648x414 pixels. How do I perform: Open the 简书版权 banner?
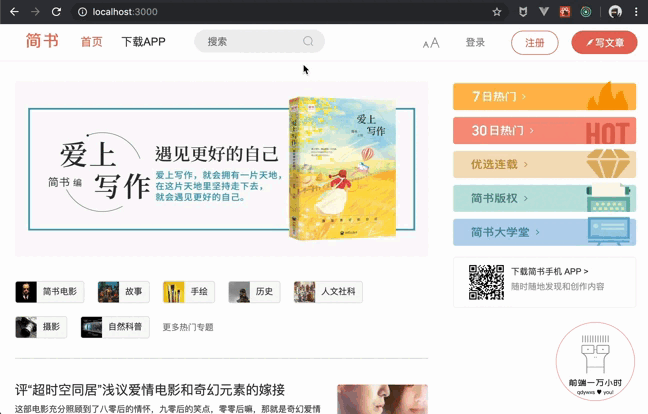544,198
